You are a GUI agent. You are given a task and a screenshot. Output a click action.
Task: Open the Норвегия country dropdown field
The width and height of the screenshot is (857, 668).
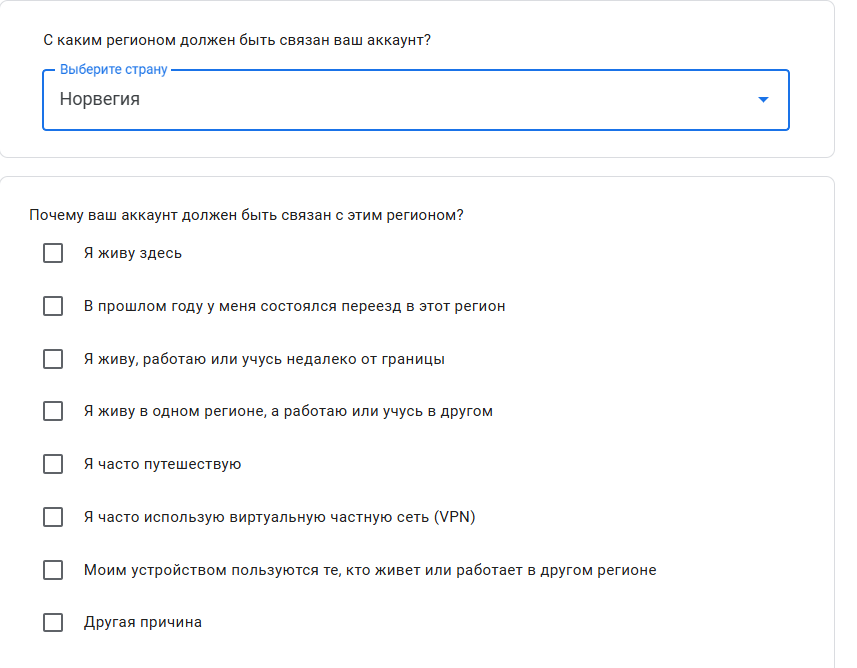click(x=416, y=100)
